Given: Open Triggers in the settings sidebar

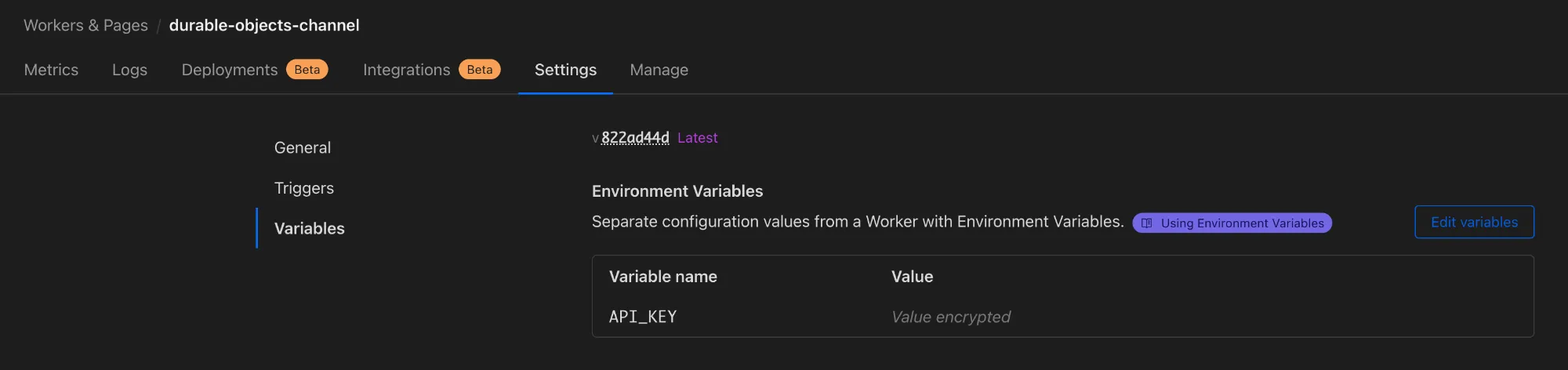Looking at the screenshot, I should coord(304,188).
